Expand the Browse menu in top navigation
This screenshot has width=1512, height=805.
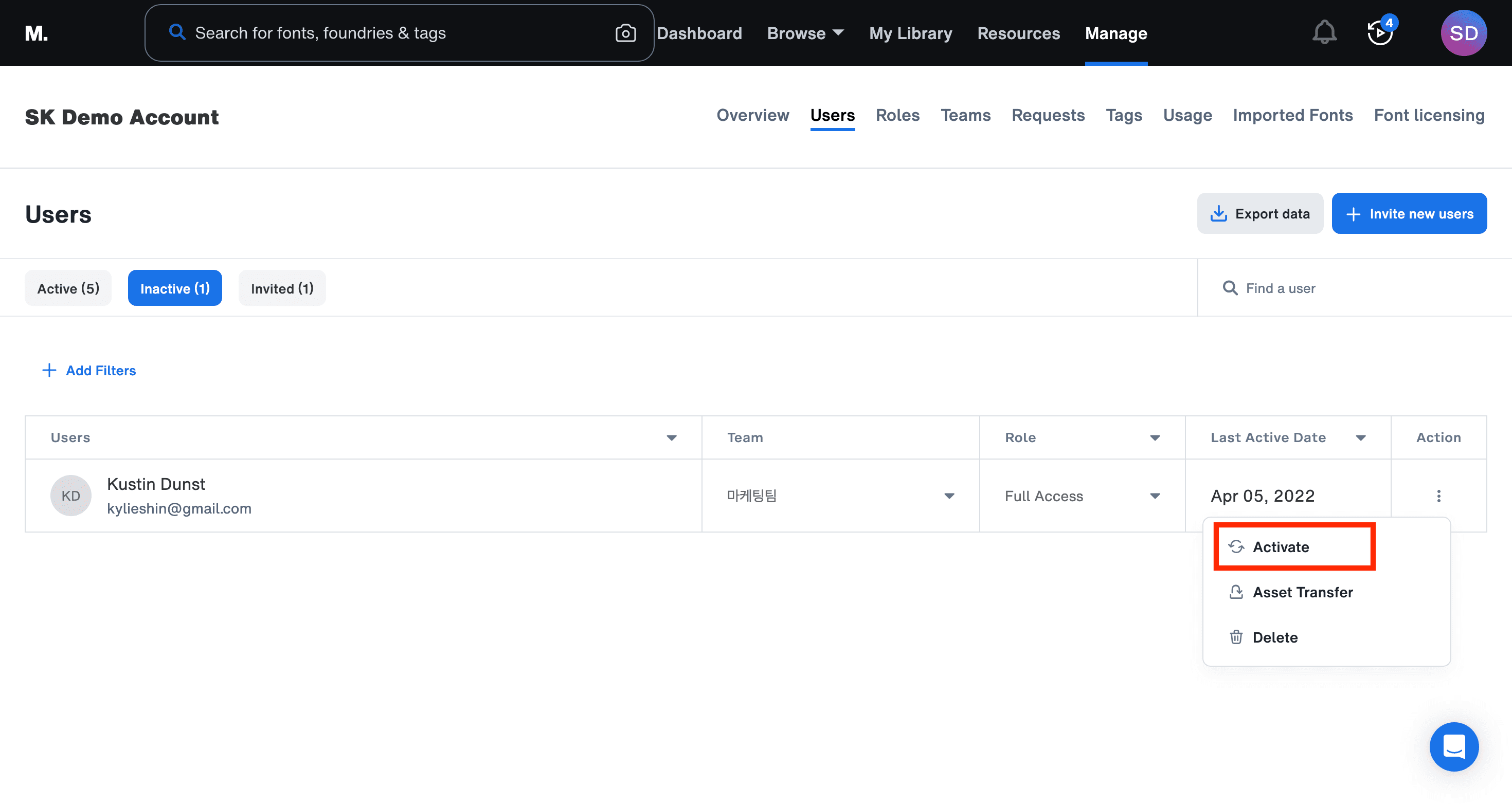pos(805,33)
